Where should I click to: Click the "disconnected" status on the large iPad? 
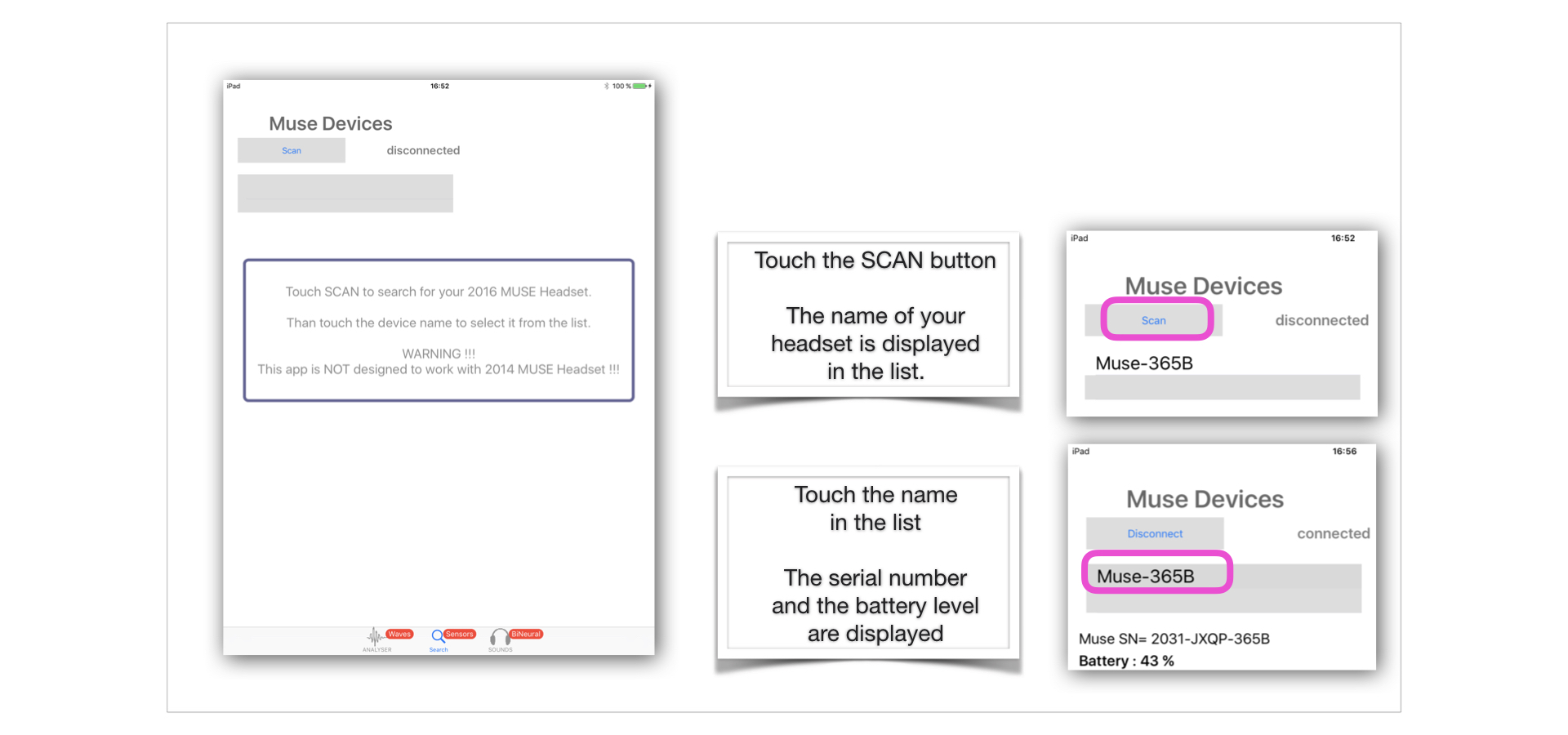pyautogui.click(x=423, y=150)
